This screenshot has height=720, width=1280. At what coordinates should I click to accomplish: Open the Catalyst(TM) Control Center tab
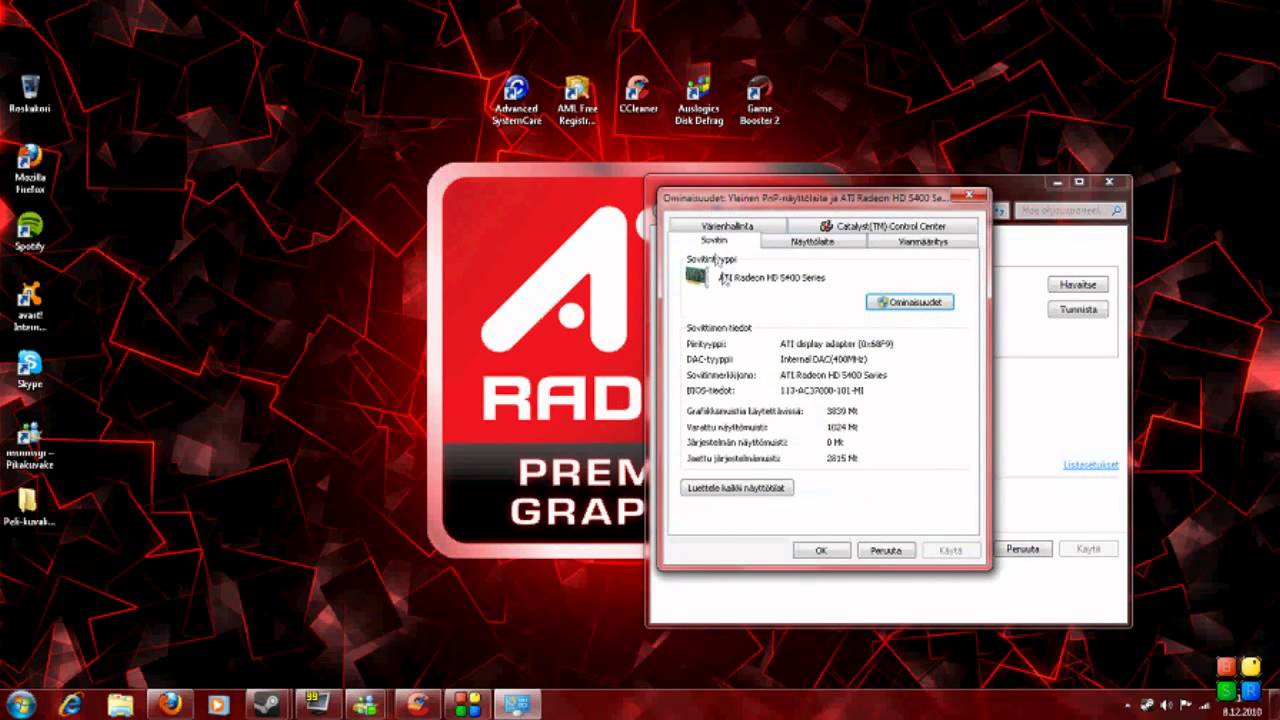click(x=882, y=226)
